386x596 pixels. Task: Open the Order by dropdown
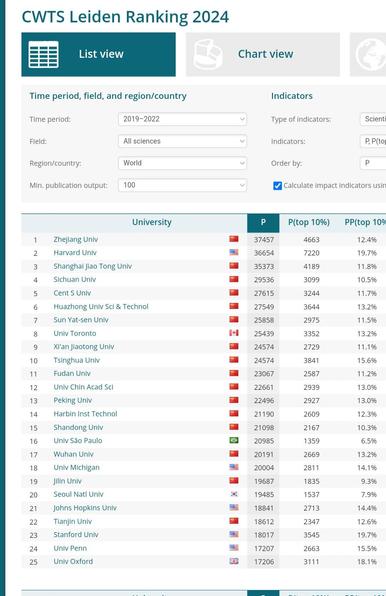click(373, 163)
